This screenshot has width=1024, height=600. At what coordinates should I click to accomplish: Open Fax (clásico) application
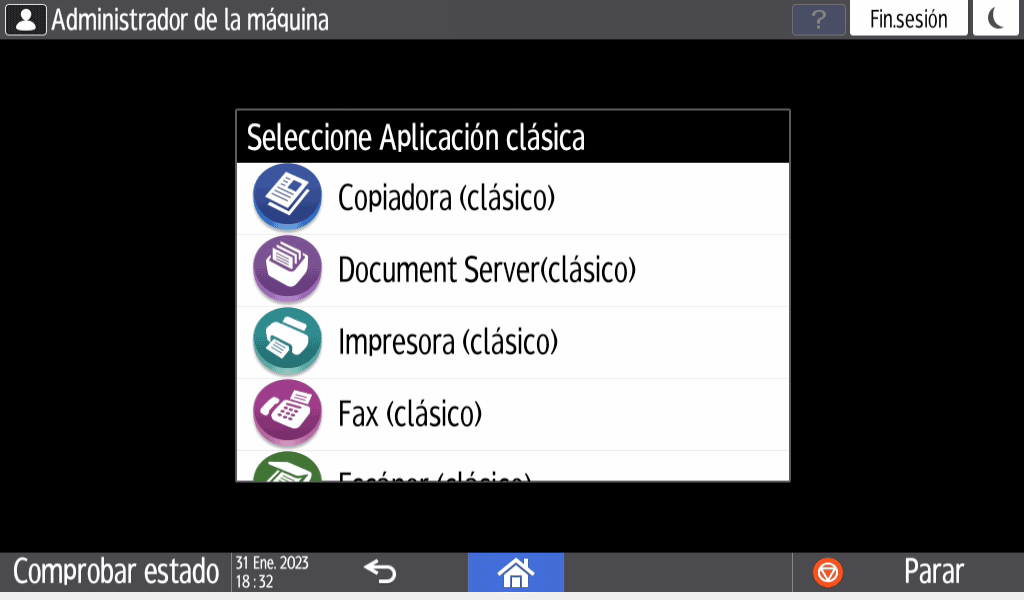coord(513,414)
